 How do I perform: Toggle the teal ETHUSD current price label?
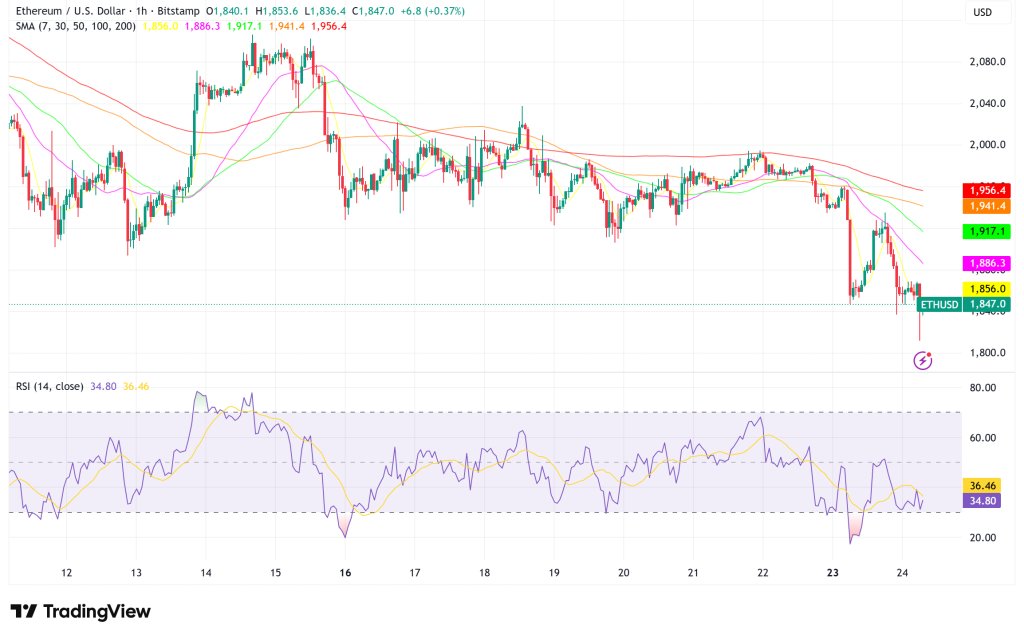pyautogui.click(x=938, y=303)
